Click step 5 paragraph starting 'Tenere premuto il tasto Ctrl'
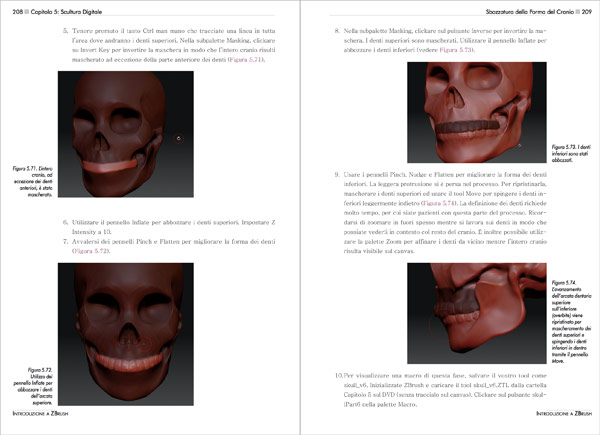The height and width of the screenshot is (435, 600). 173,45
